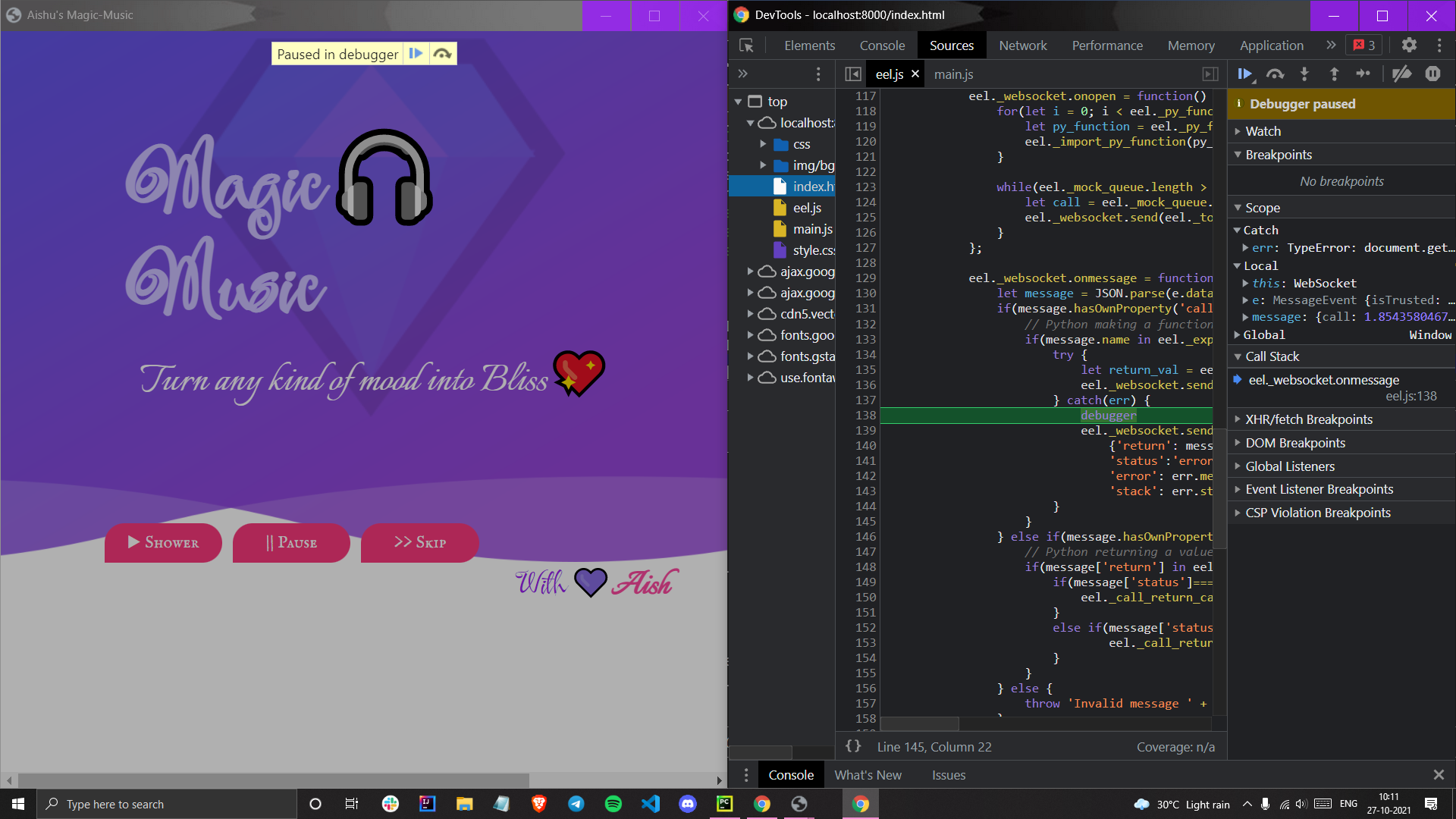This screenshot has height=819, width=1456.
Task: Switch to the Network tab
Action: [1022, 45]
